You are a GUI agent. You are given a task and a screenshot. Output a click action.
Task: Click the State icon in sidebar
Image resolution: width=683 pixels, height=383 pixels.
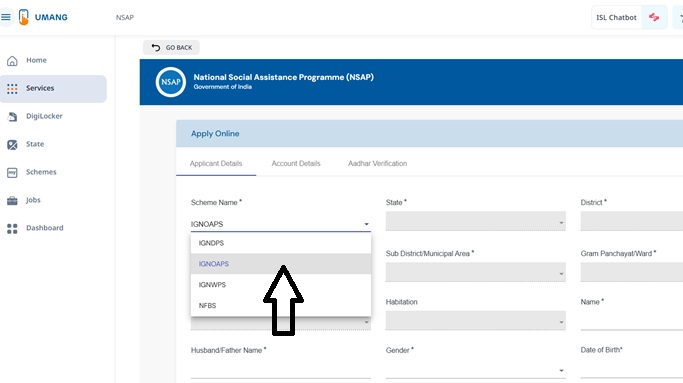pyautogui.click(x=12, y=145)
